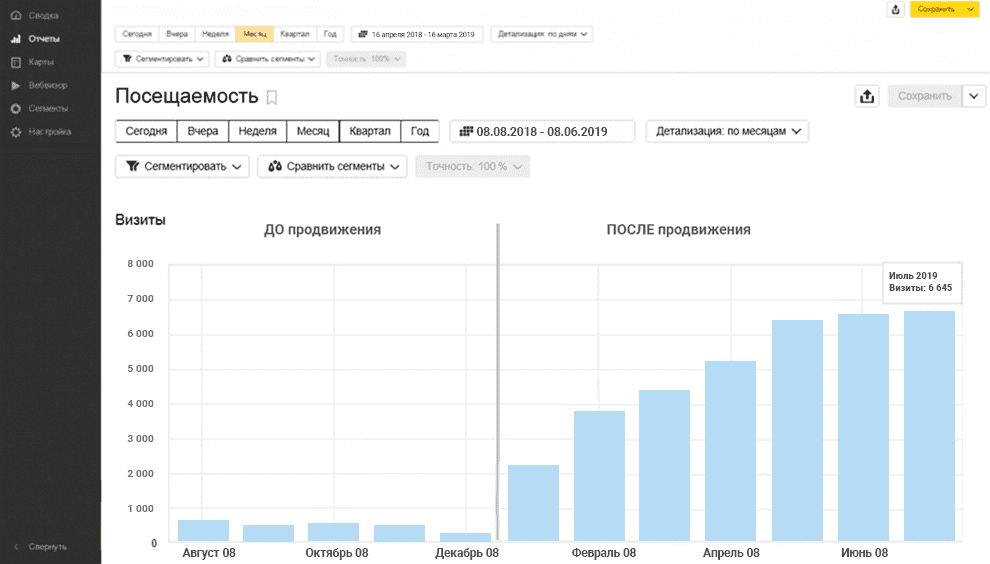The height and width of the screenshot is (564, 990).
Task: Click the large export icon beside Сохранить
Action: click(x=867, y=96)
